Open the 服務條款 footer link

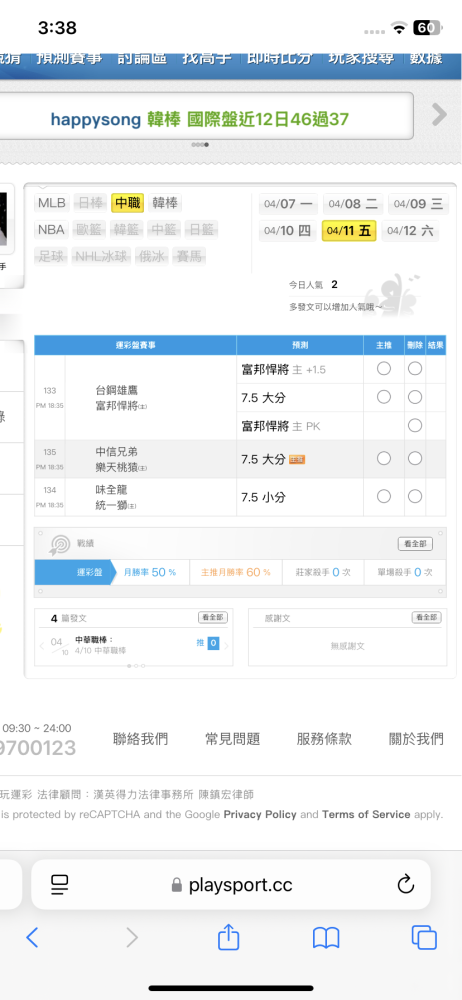(x=324, y=739)
